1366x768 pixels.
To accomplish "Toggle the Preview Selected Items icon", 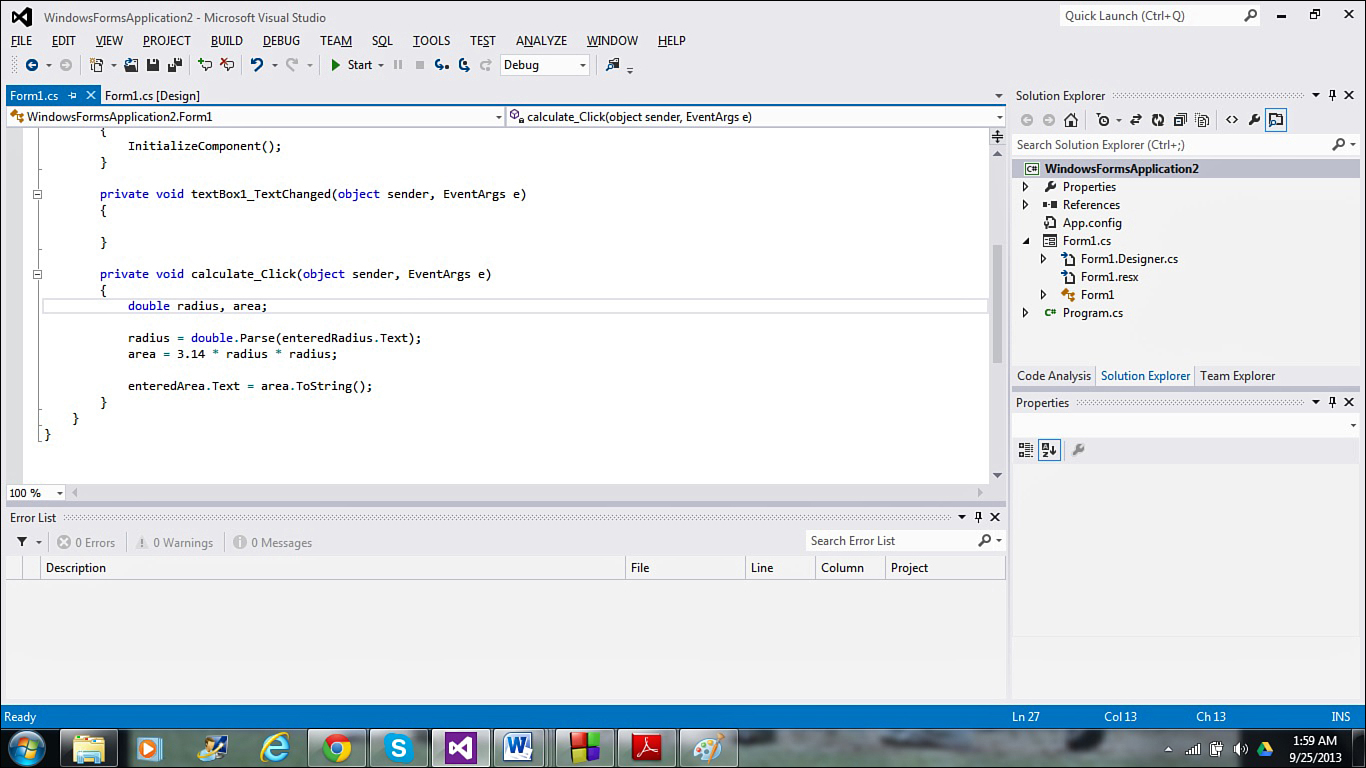I will tap(1276, 120).
